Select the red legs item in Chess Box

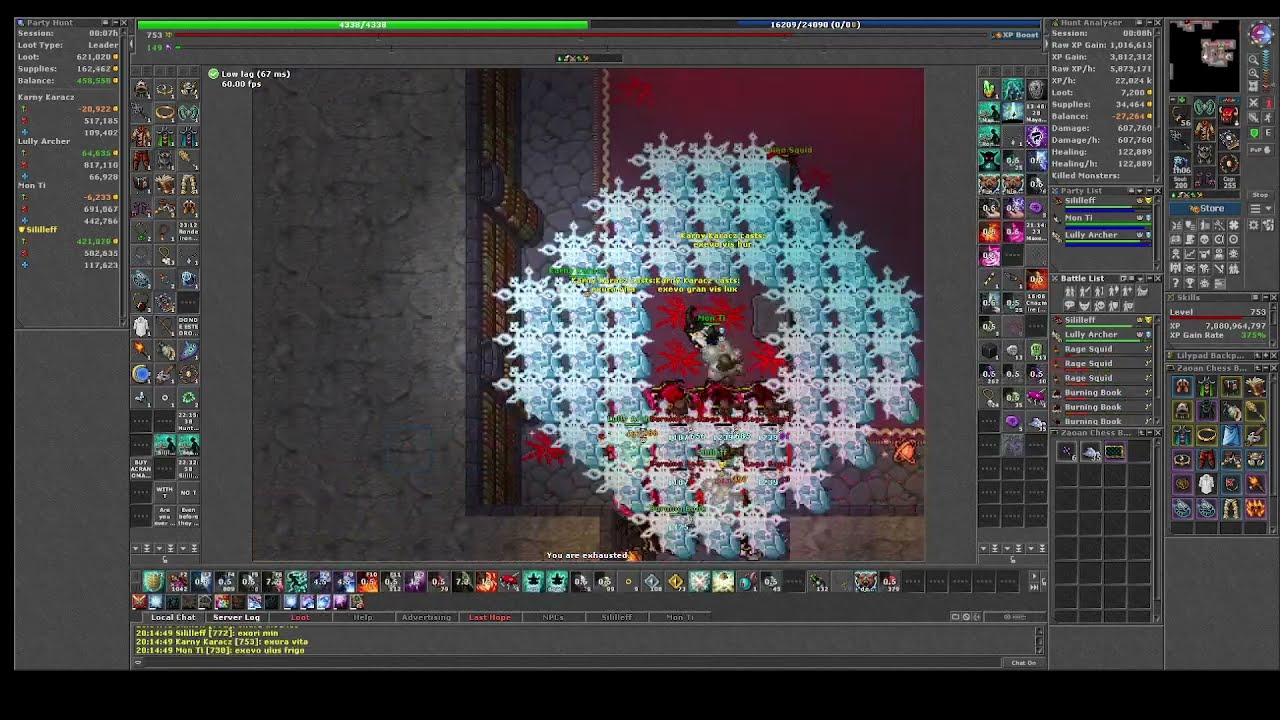pos(1207,459)
